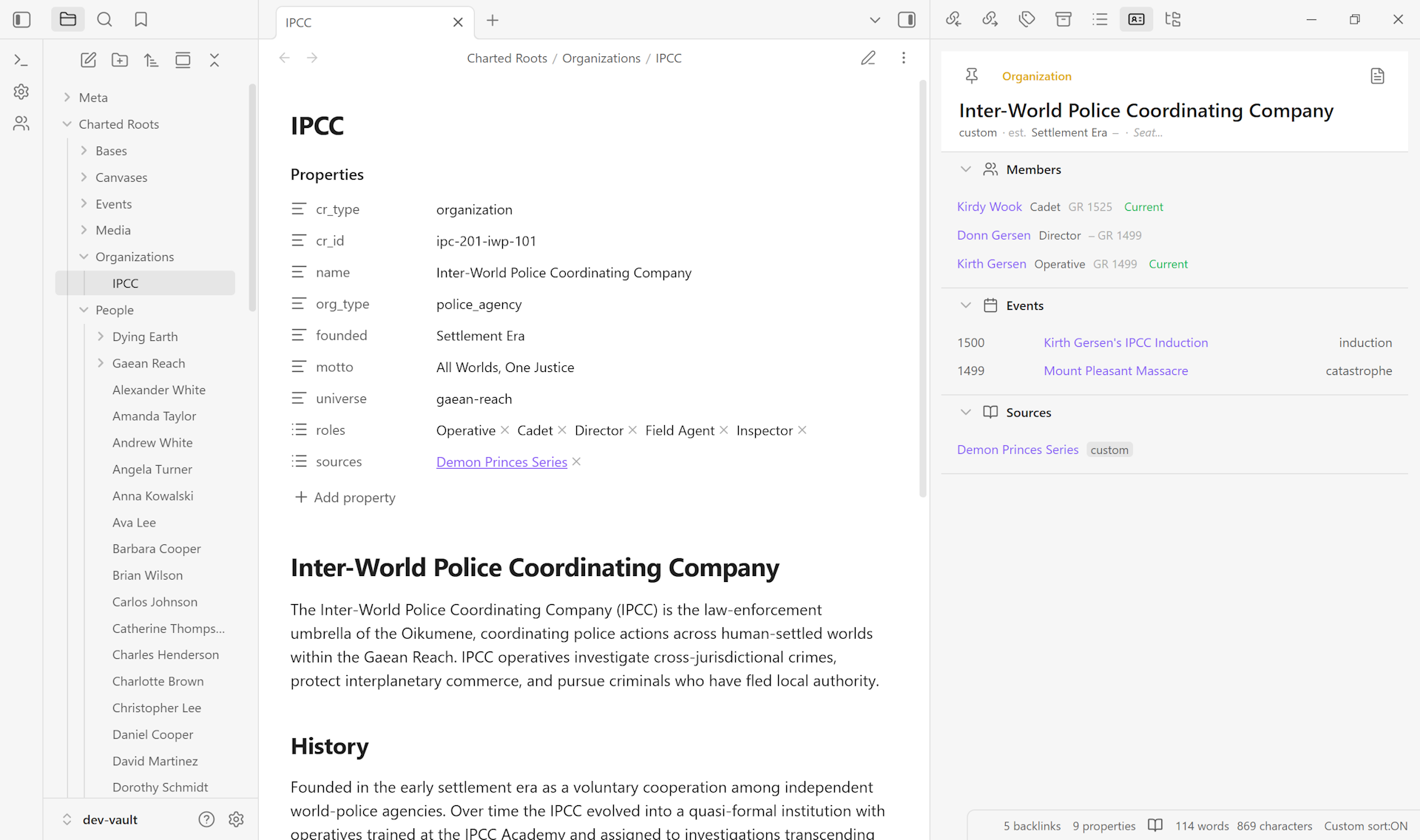Open the all properties panel tab
The height and width of the screenshot is (840, 1420).
click(1064, 20)
